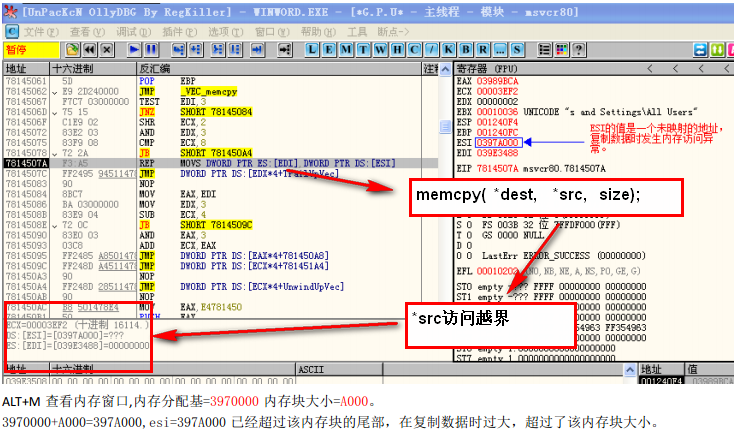
Task: Open Run trace with ... button
Action: [500, 50]
